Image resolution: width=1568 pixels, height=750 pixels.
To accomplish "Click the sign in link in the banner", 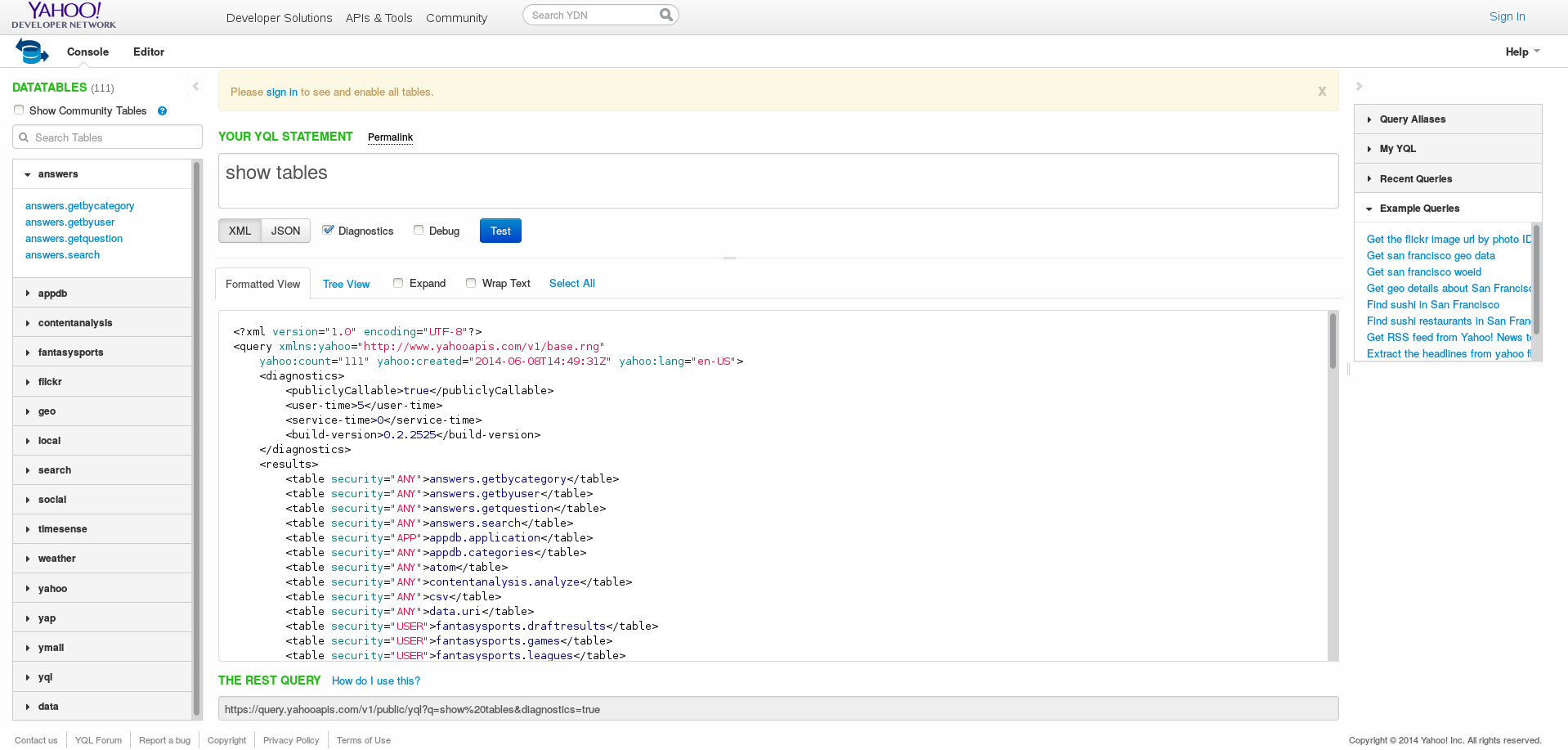I will pyautogui.click(x=282, y=92).
